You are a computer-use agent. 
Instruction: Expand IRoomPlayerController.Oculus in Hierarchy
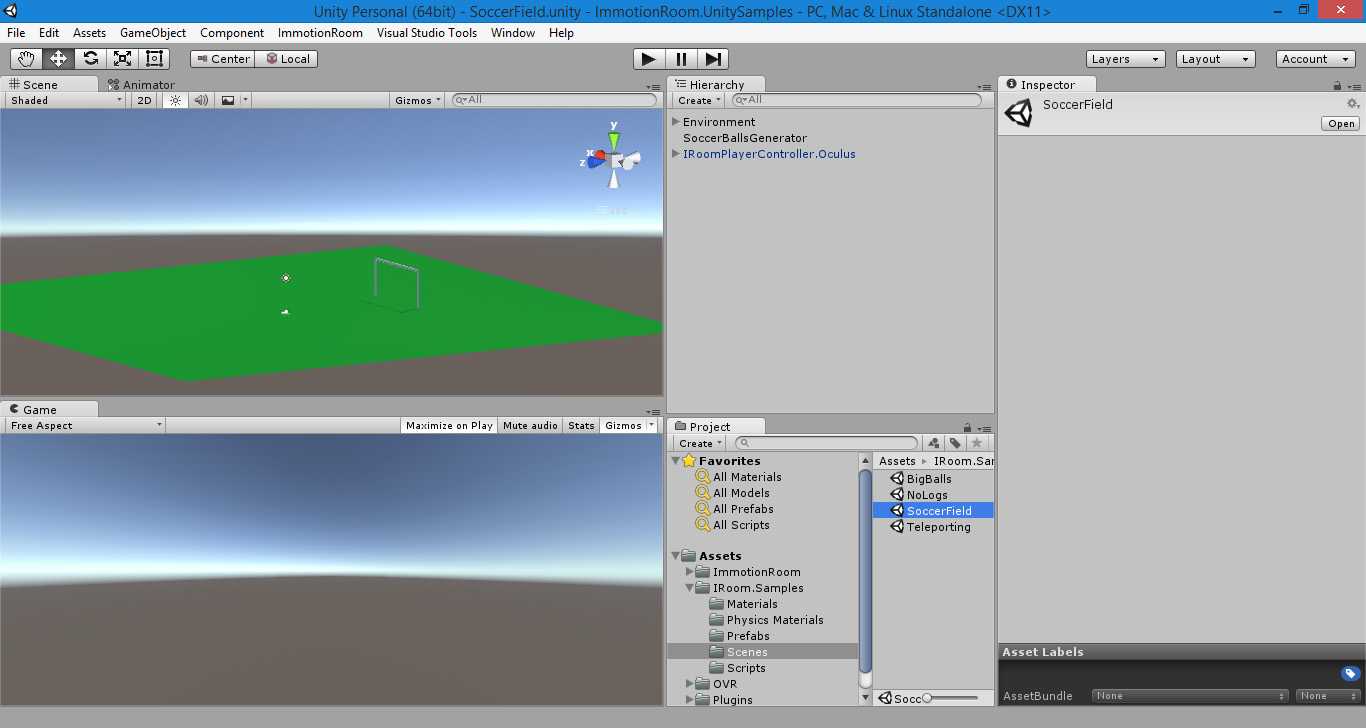click(676, 154)
